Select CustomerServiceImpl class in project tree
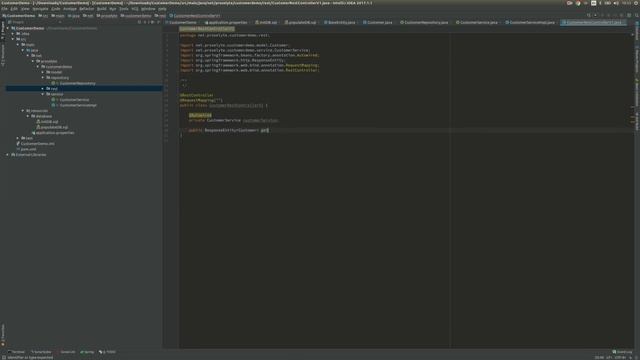 pyautogui.click(x=78, y=105)
